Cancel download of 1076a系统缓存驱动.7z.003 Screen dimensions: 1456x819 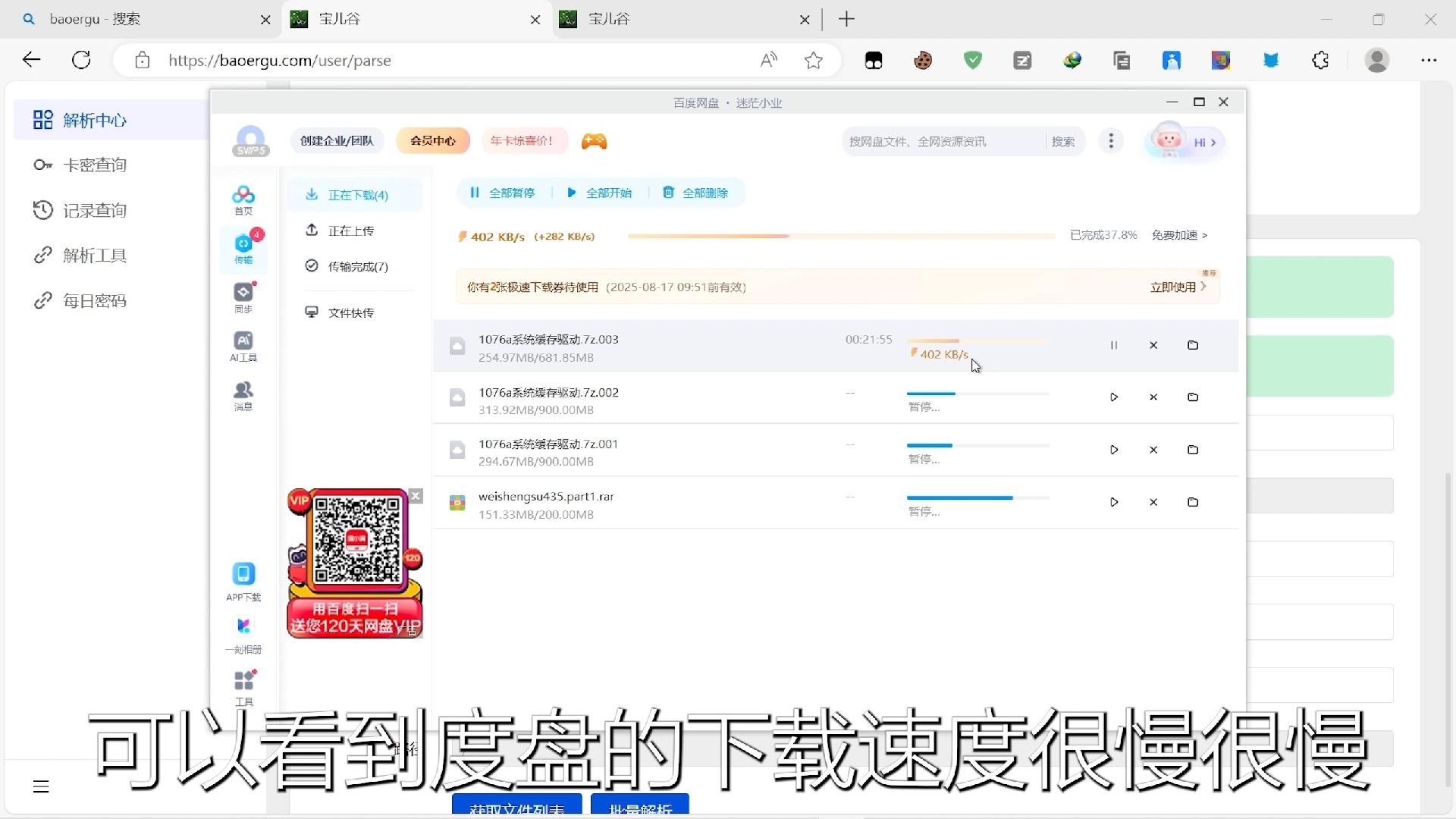[x=1153, y=345]
